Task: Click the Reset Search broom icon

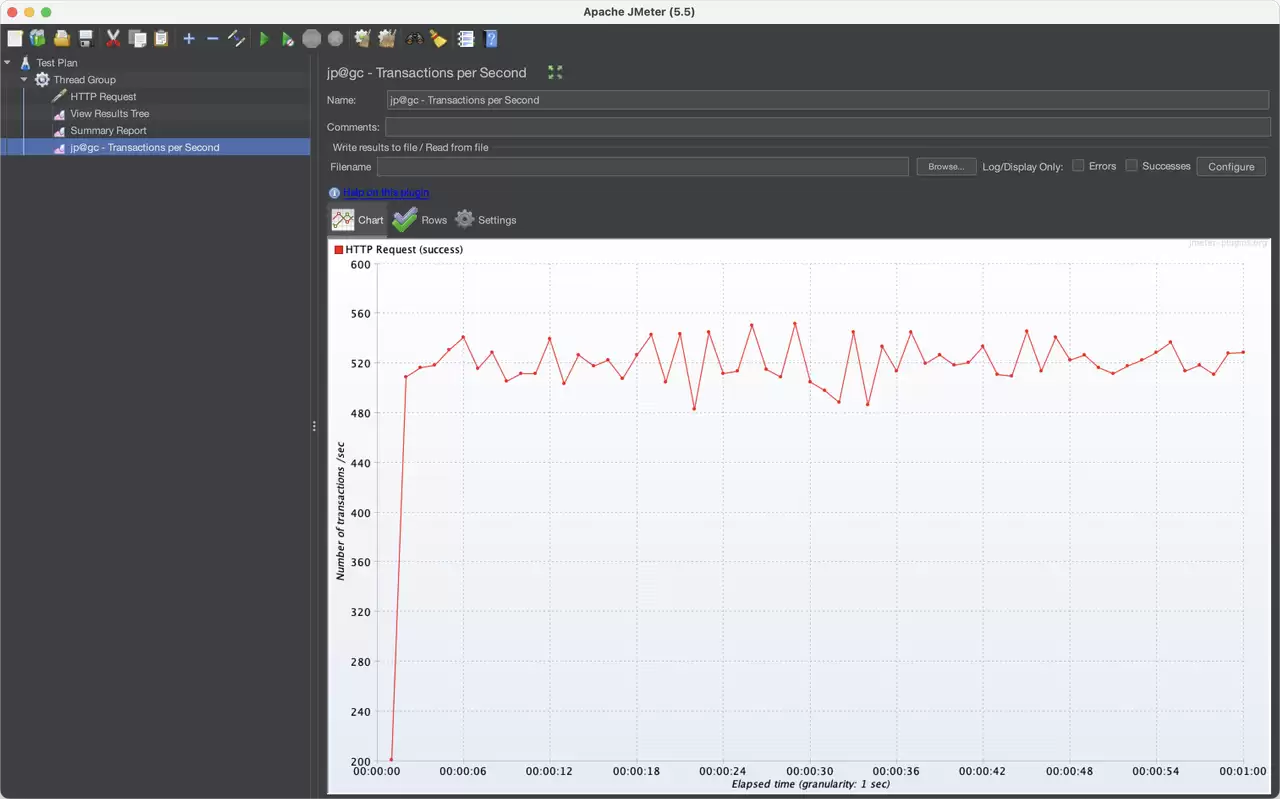Action: point(438,38)
